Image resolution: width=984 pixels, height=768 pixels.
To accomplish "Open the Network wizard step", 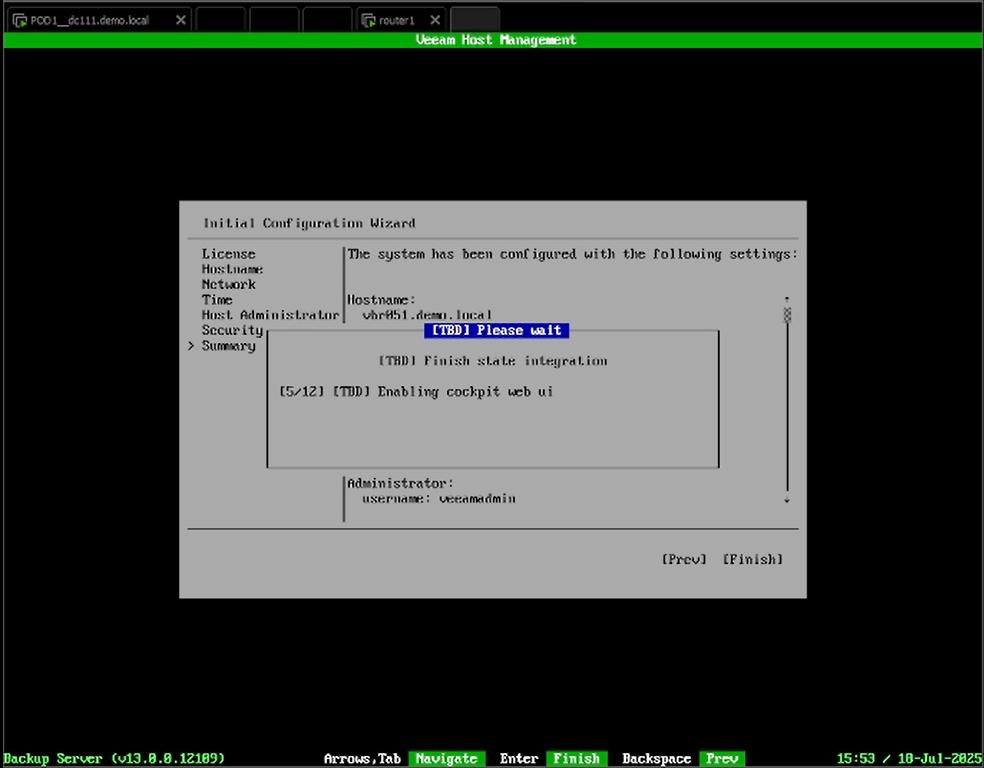I will pos(228,284).
